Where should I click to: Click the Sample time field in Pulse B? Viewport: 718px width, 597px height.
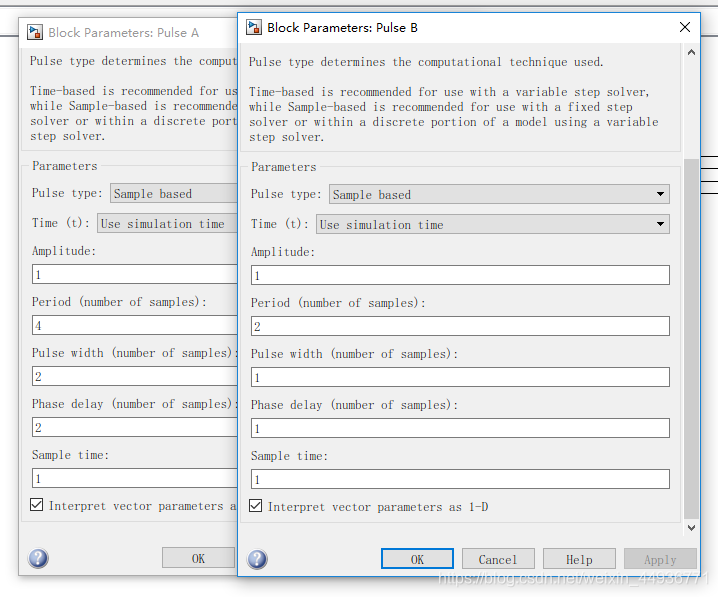click(x=460, y=479)
